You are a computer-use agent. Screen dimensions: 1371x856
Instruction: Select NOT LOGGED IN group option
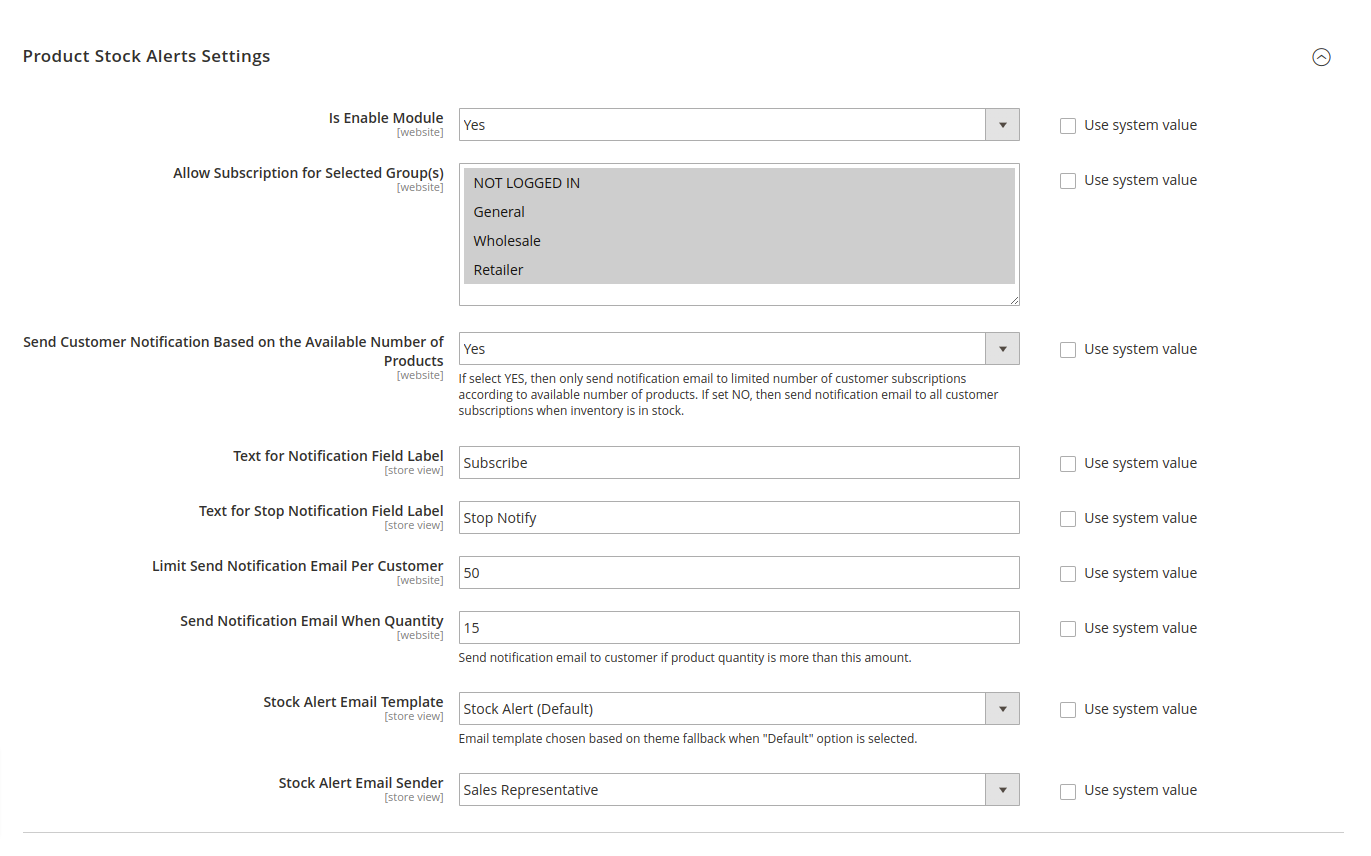(739, 183)
